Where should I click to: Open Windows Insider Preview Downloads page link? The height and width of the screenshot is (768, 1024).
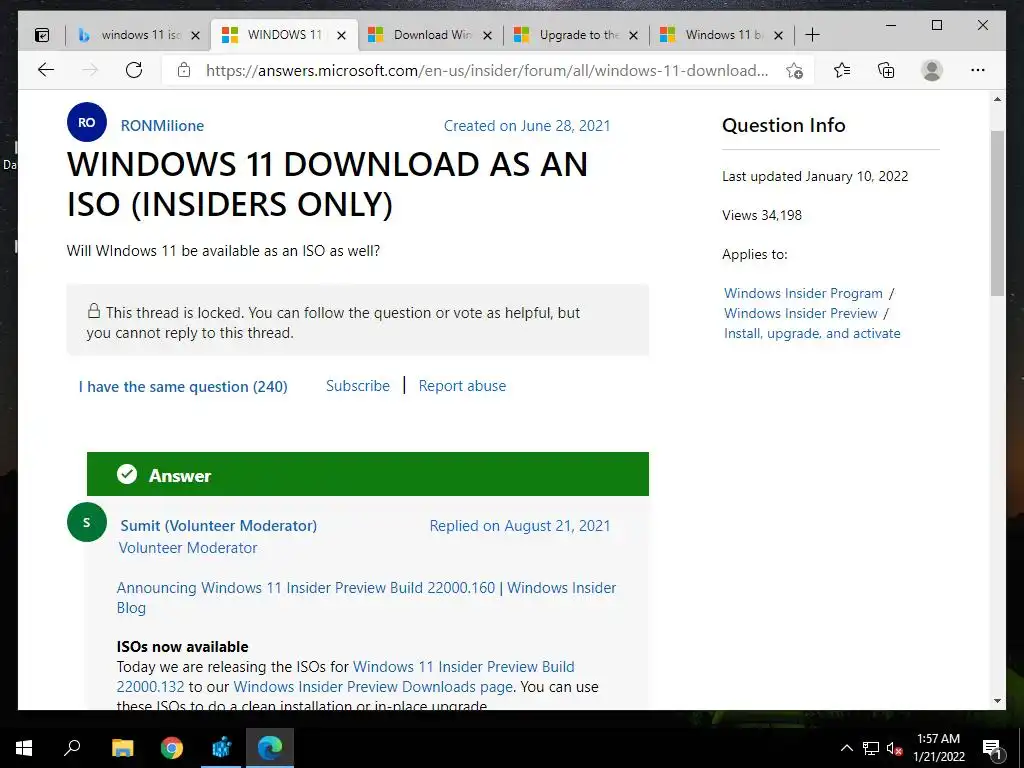click(373, 687)
